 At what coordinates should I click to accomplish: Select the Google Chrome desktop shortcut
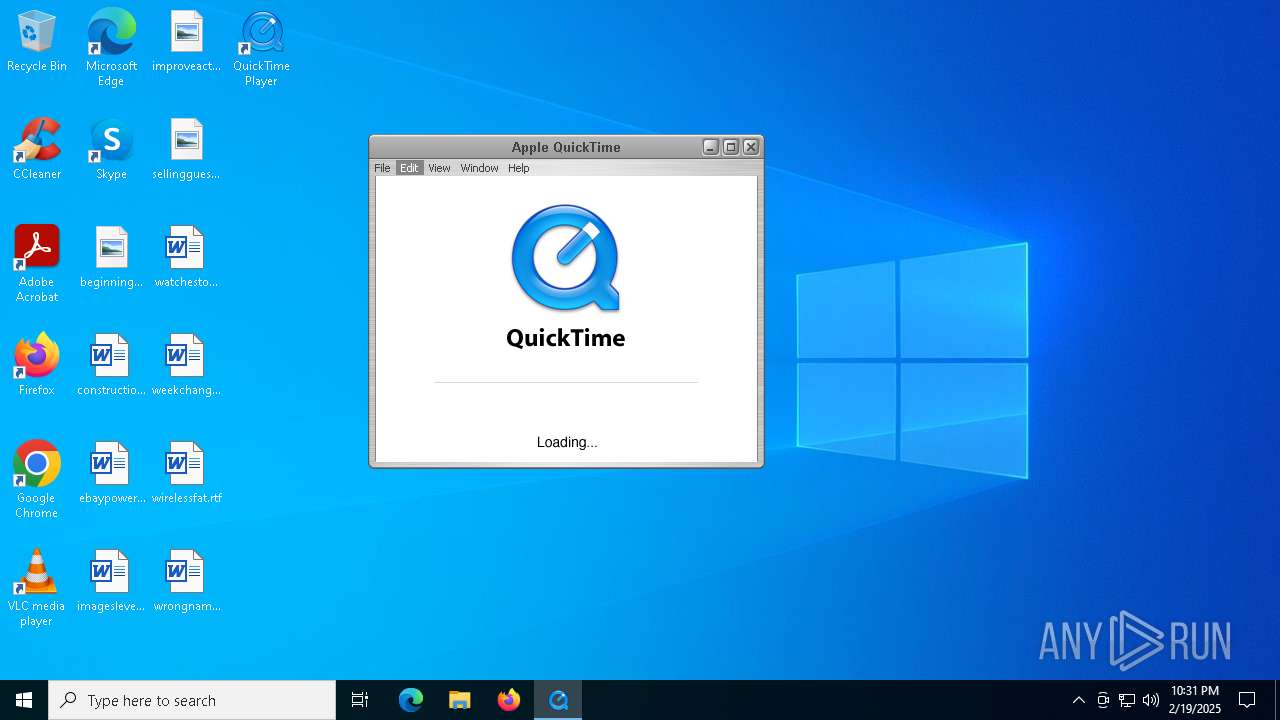point(37,479)
